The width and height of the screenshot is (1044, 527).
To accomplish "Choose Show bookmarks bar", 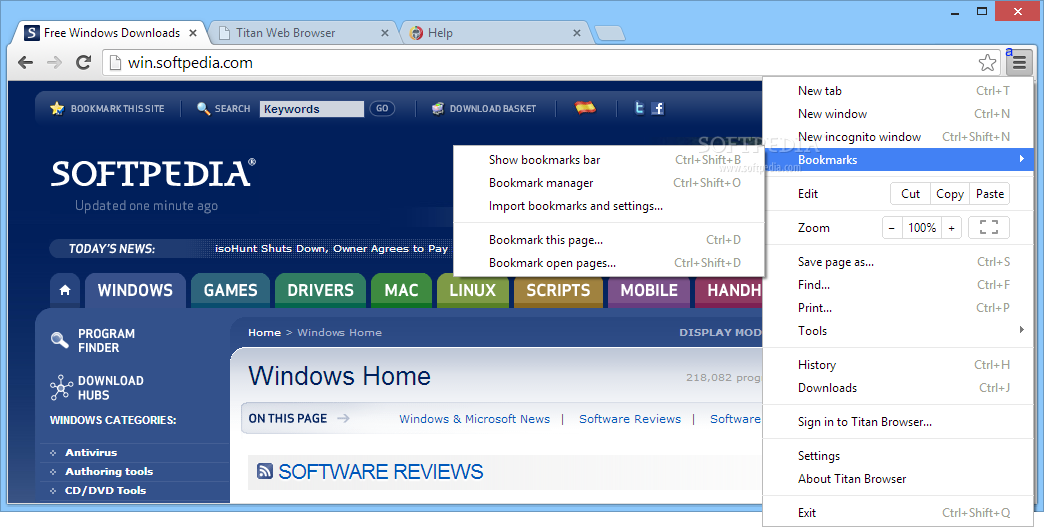I will tap(609, 160).
